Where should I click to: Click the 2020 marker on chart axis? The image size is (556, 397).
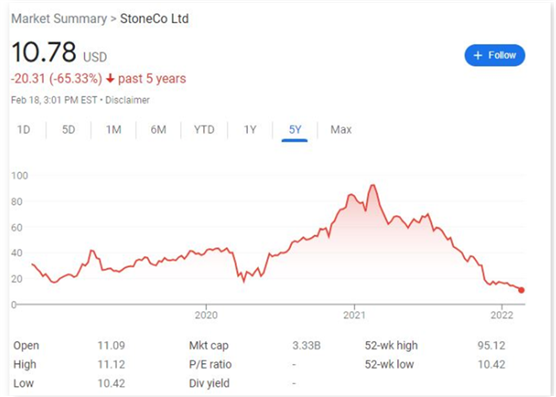(x=206, y=315)
